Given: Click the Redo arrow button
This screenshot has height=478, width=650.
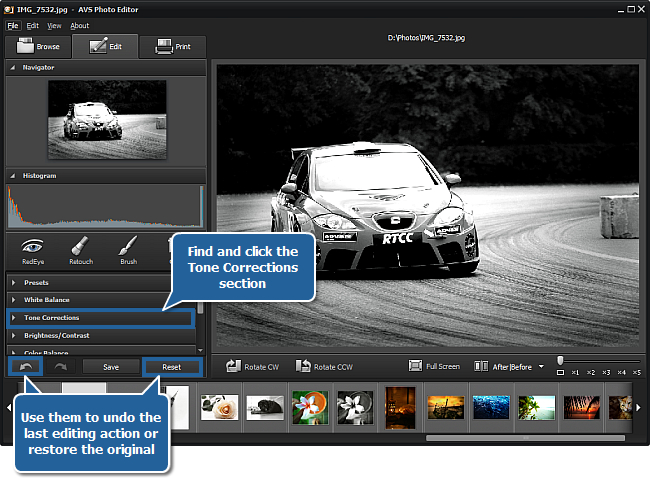Looking at the screenshot, I should click(61, 367).
